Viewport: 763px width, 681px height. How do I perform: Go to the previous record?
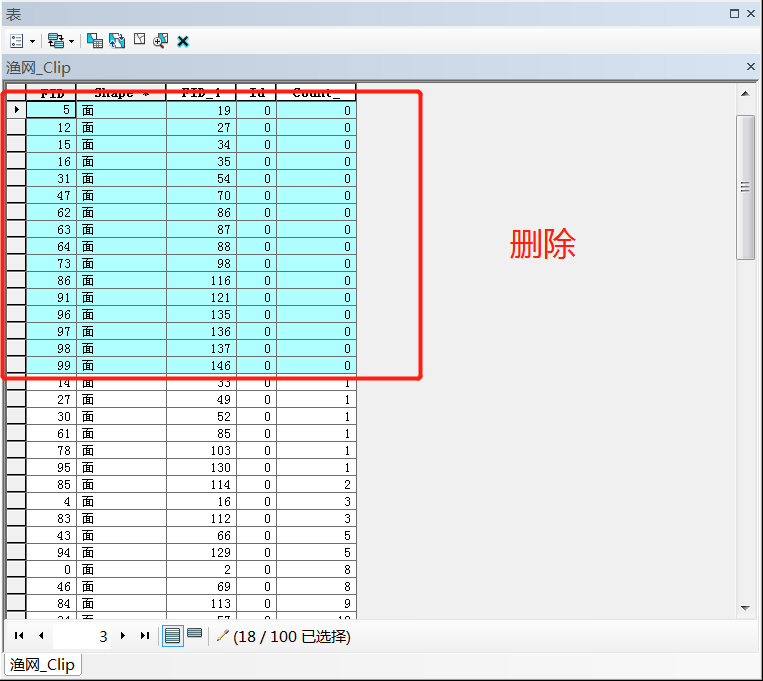[x=41, y=636]
